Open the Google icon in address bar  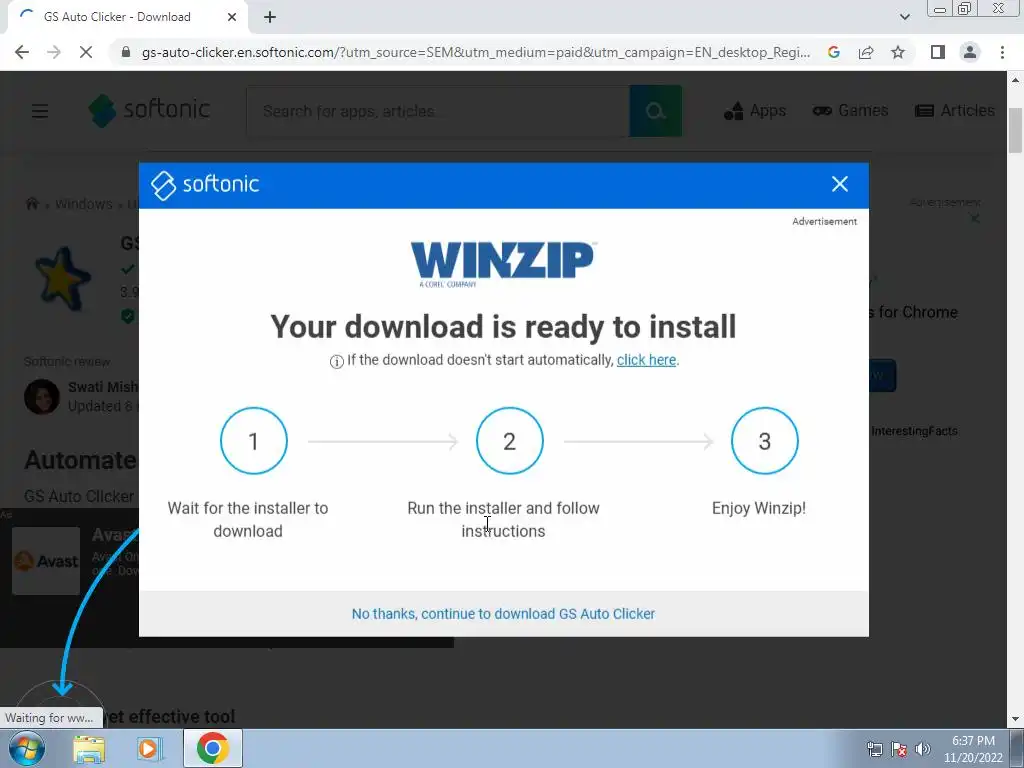coord(833,52)
